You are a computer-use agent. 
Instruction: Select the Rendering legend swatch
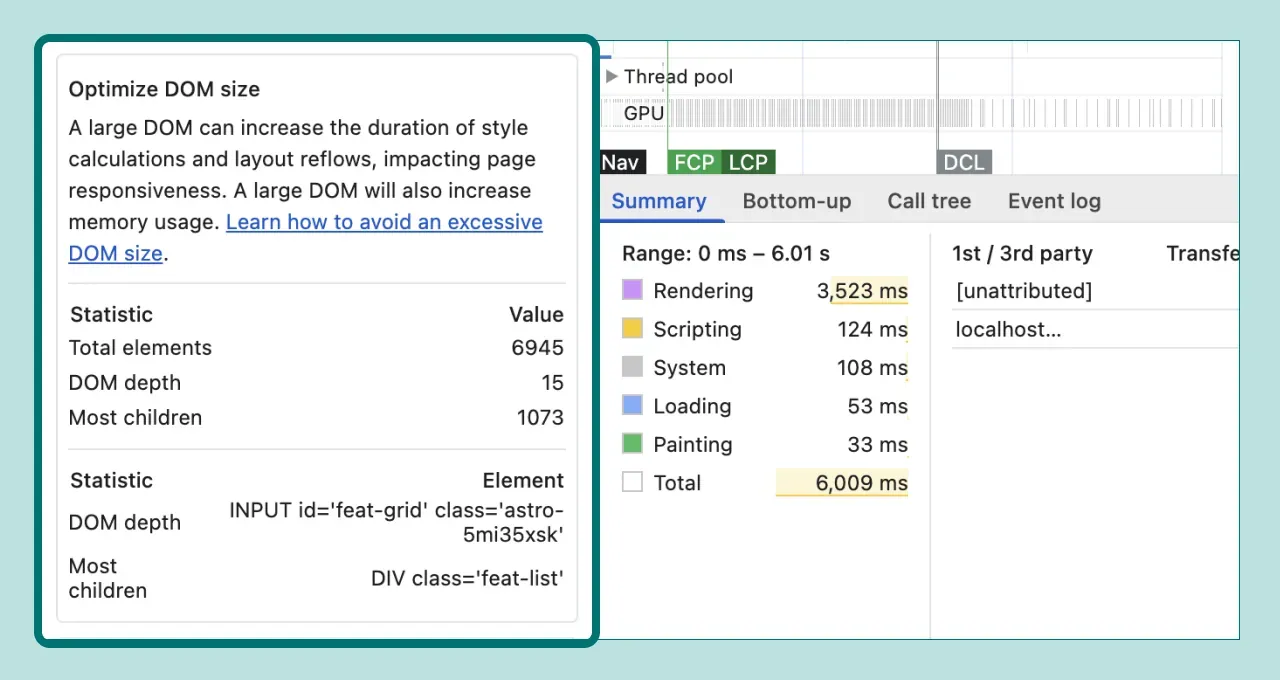pyautogui.click(x=632, y=291)
